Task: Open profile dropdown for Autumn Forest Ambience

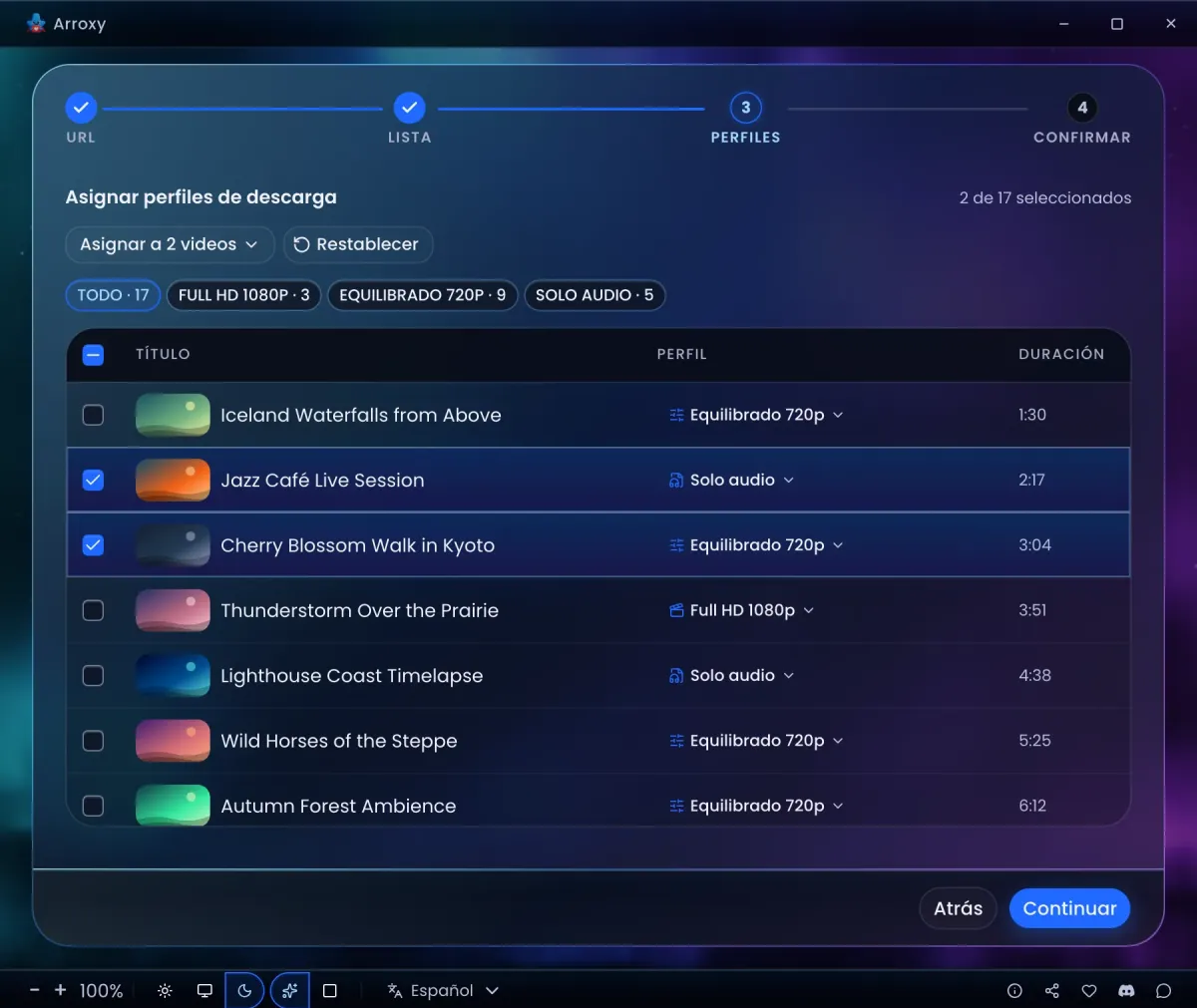Action: 756,806
